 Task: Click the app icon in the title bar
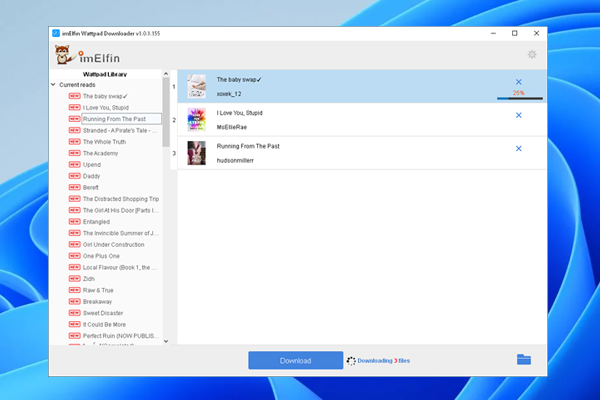56,33
